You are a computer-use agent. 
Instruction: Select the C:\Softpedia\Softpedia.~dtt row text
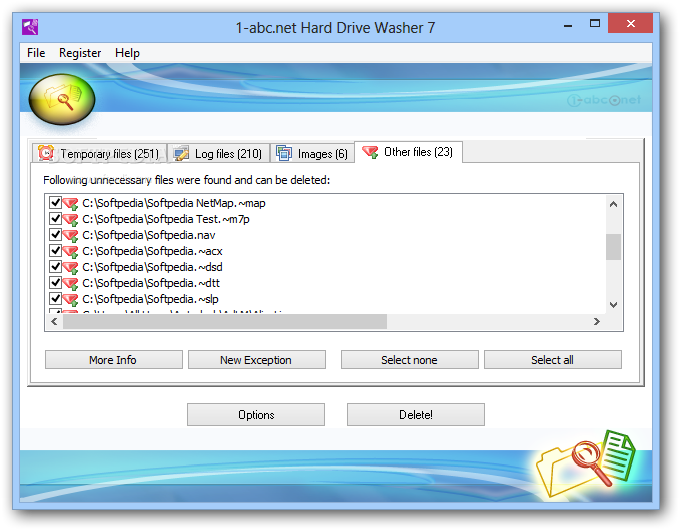tap(151, 283)
